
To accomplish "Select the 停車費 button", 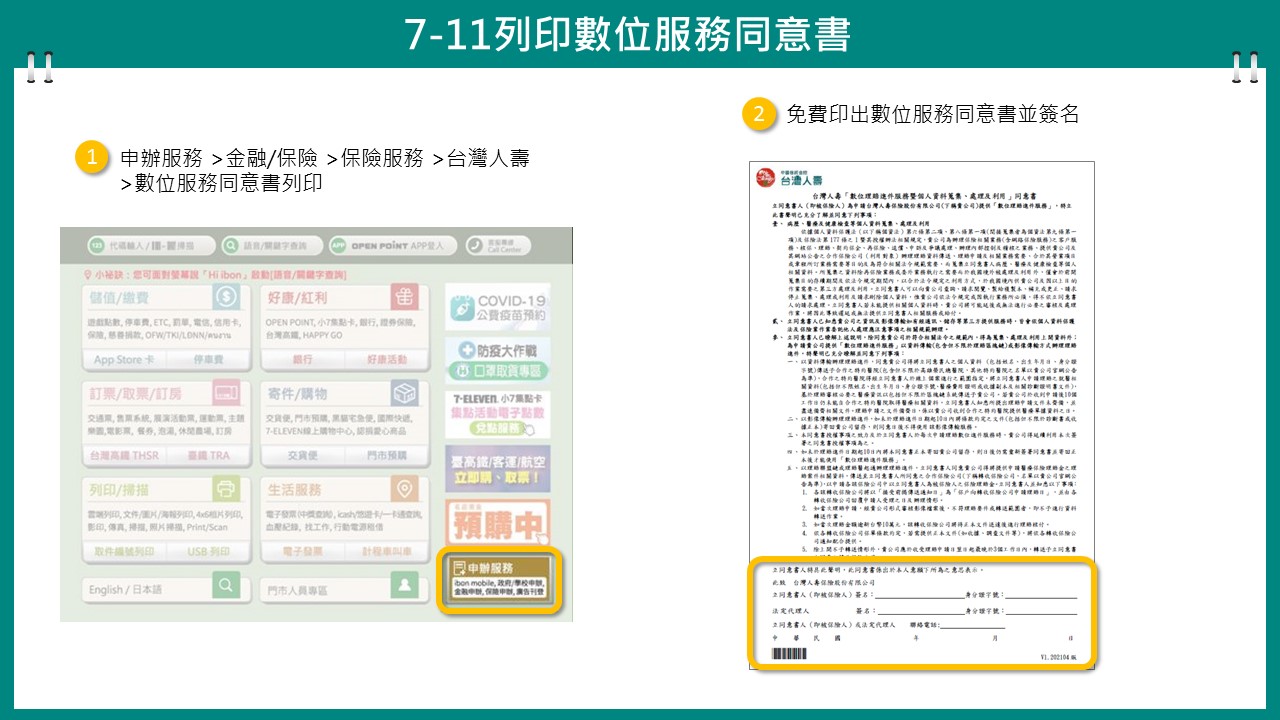I will point(207,360).
